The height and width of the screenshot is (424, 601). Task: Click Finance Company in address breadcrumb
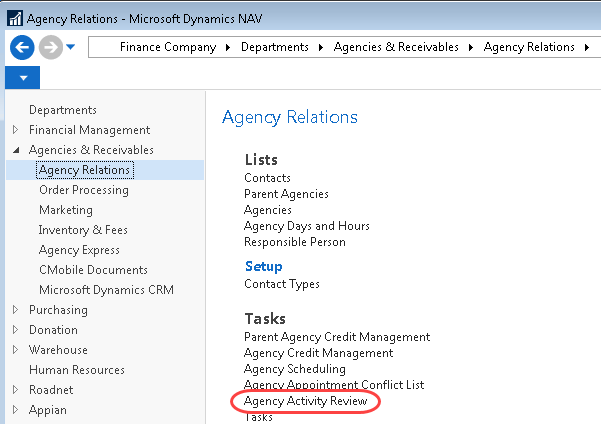coord(167,47)
